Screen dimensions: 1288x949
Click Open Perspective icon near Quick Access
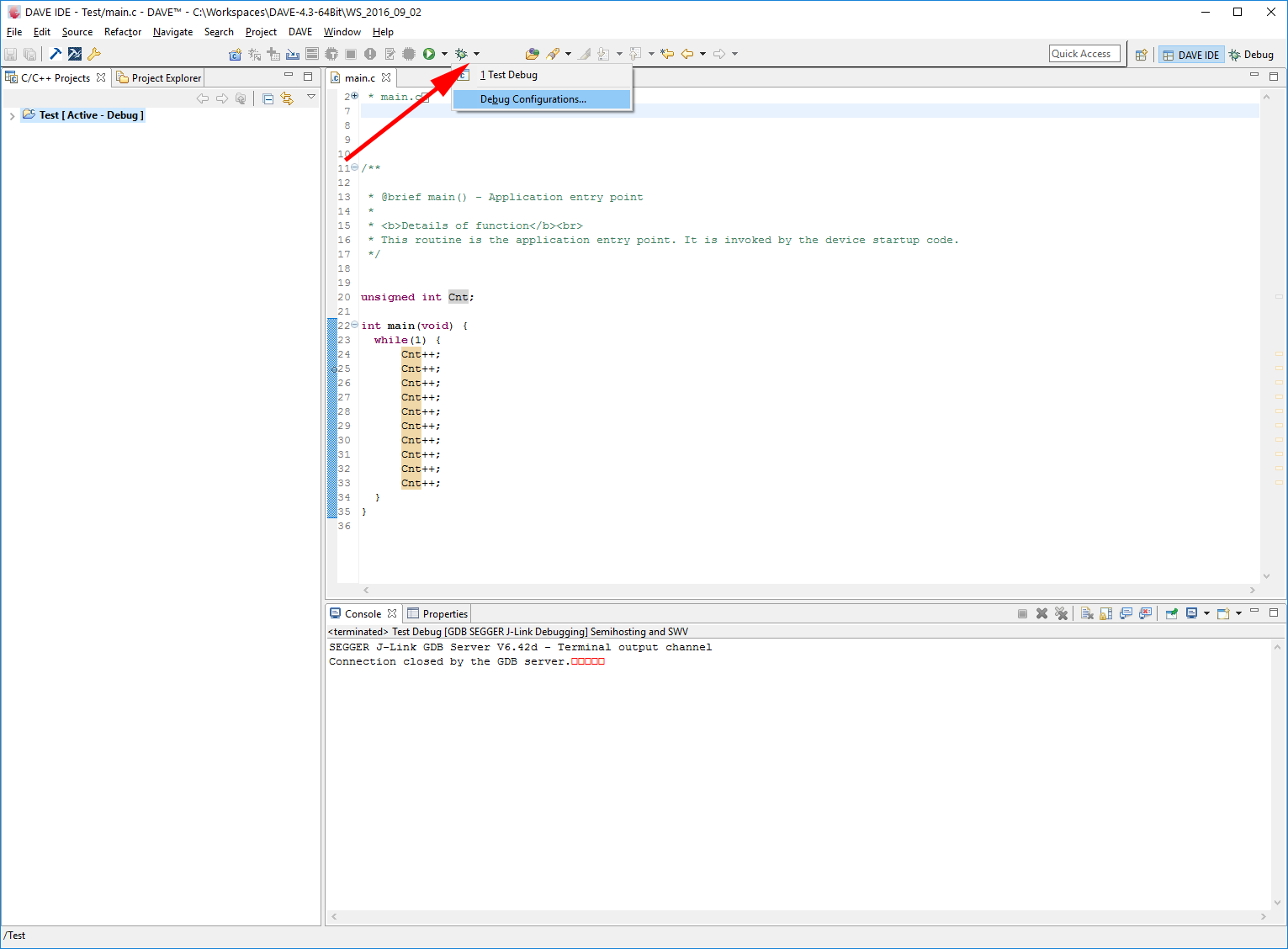(1141, 55)
